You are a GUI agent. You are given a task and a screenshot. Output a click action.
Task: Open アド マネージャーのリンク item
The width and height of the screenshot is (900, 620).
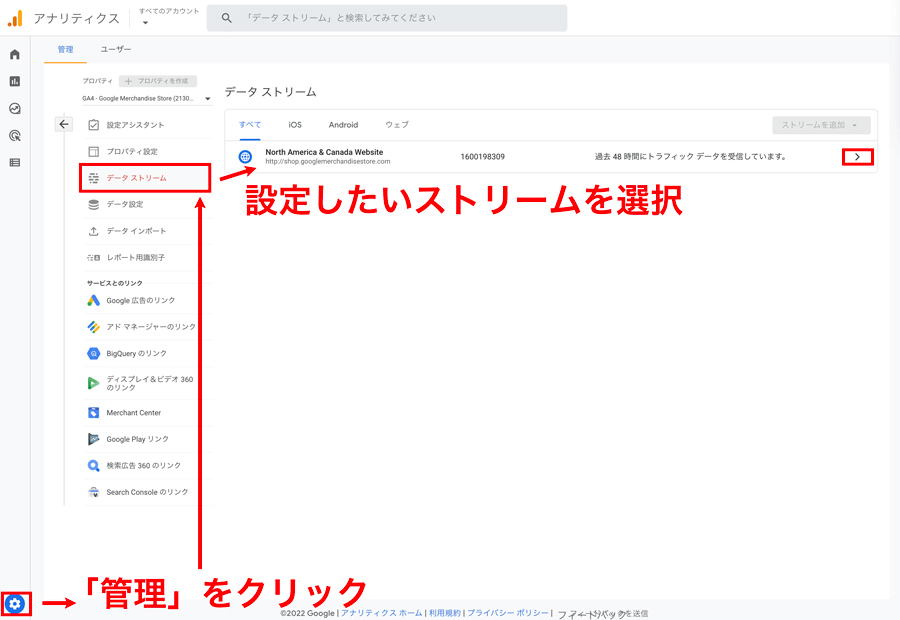point(148,327)
